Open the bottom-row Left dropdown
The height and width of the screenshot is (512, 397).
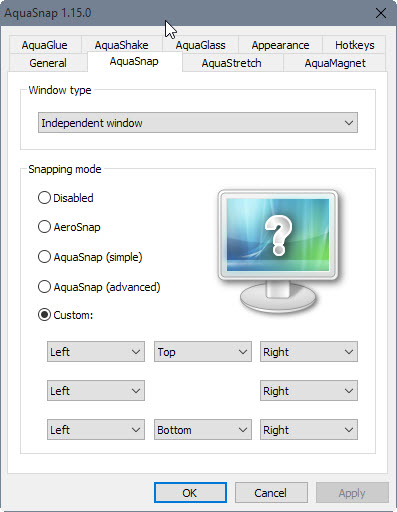pos(96,430)
